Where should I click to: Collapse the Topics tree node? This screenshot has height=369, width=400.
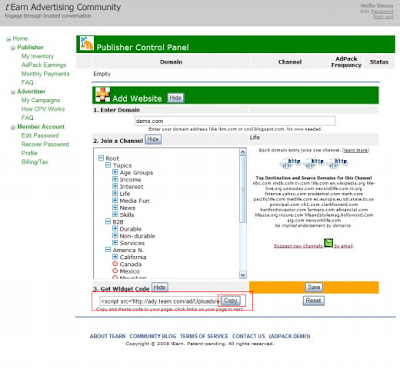[x=108, y=165]
